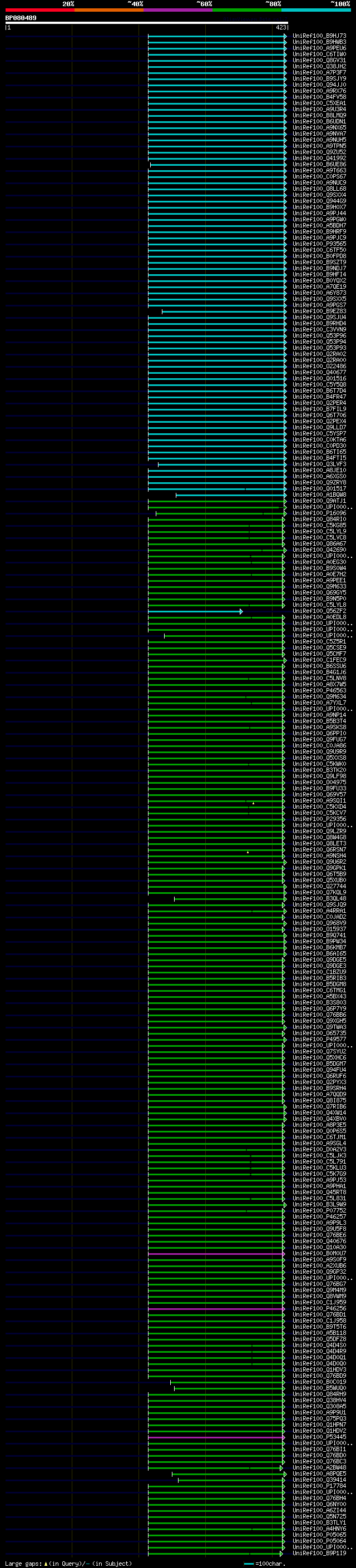Click label UniRef100_A5BDH7

point(319,225)
